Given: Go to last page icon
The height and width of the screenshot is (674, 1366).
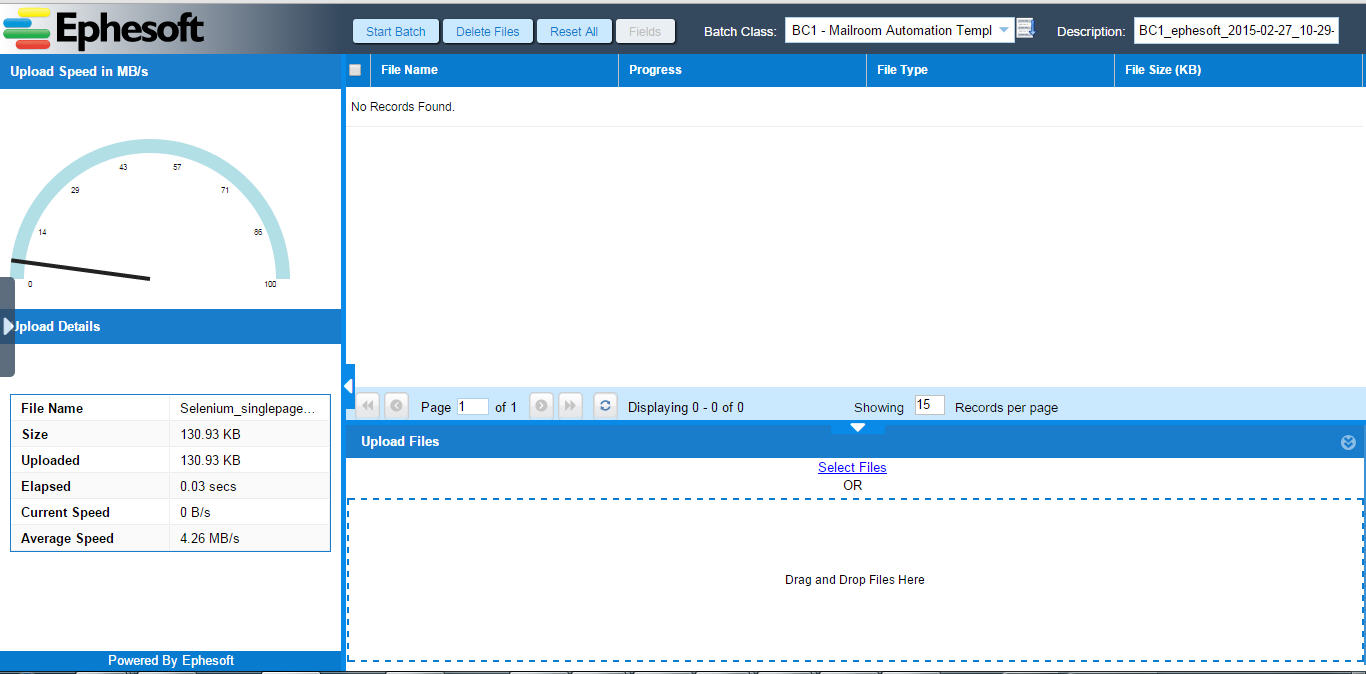Looking at the screenshot, I should (x=570, y=406).
